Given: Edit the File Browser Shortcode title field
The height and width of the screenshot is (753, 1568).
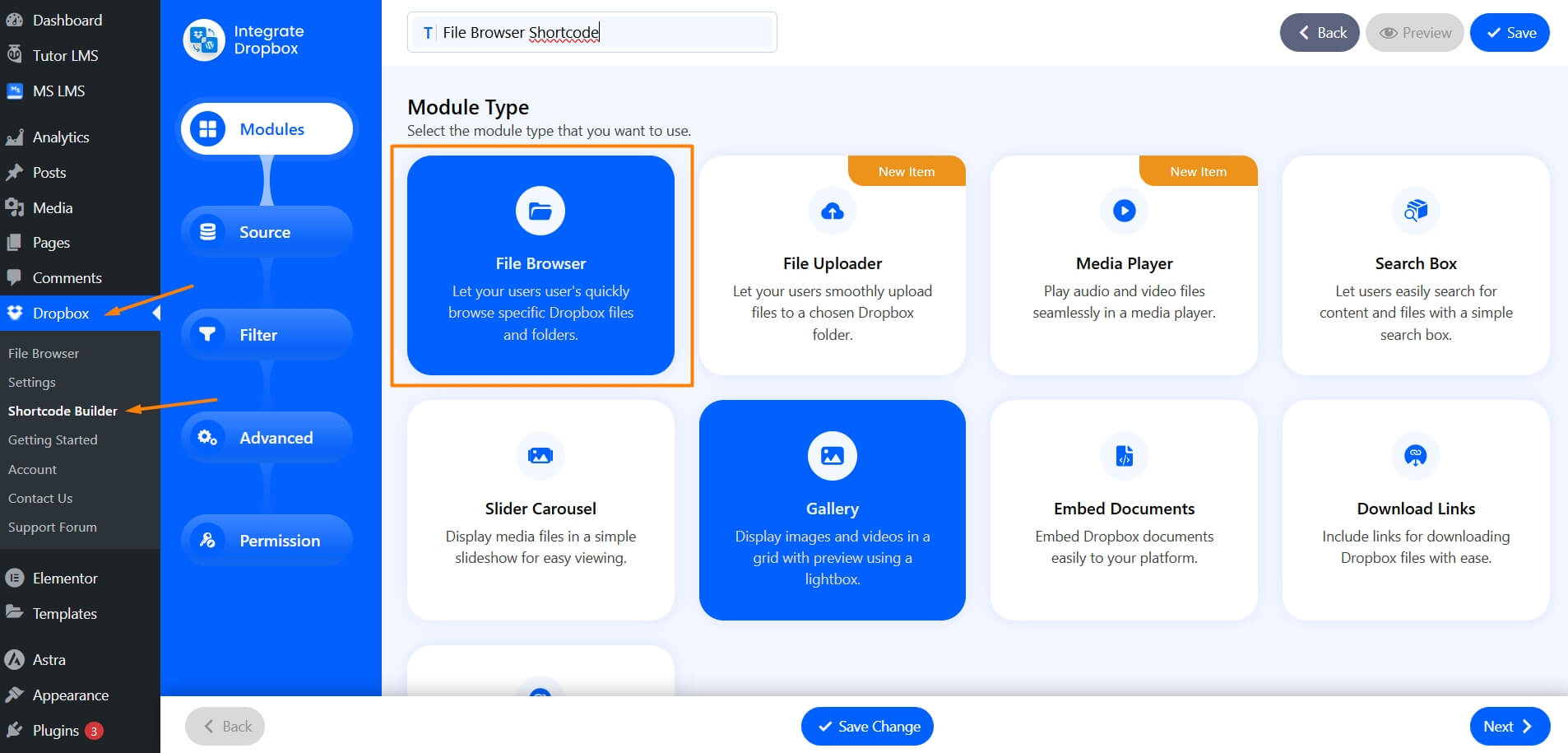Looking at the screenshot, I should pyautogui.click(x=592, y=32).
